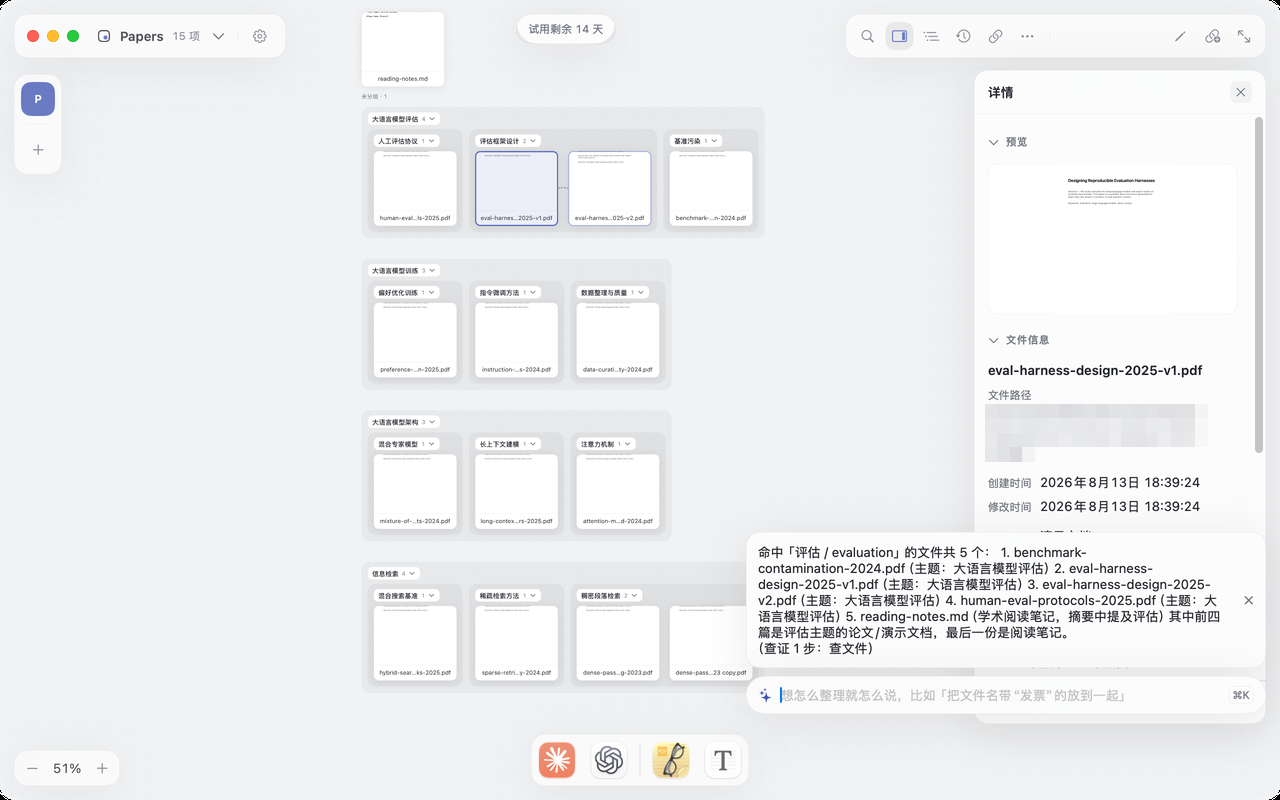Select the hybrid-sear…ks-2025.pdf card

click(x=415, y=643)
